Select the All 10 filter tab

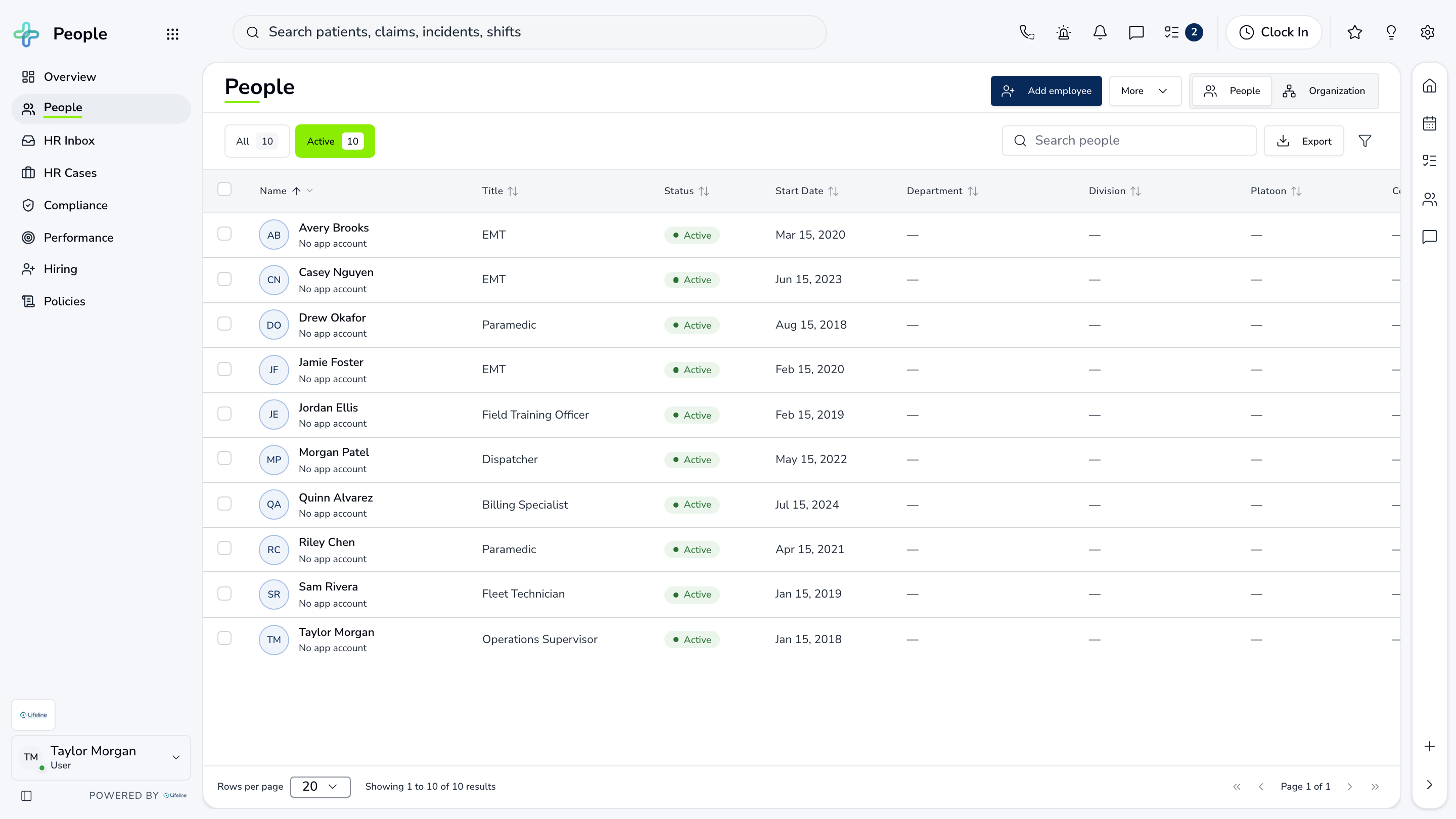[x=257, y=142]
